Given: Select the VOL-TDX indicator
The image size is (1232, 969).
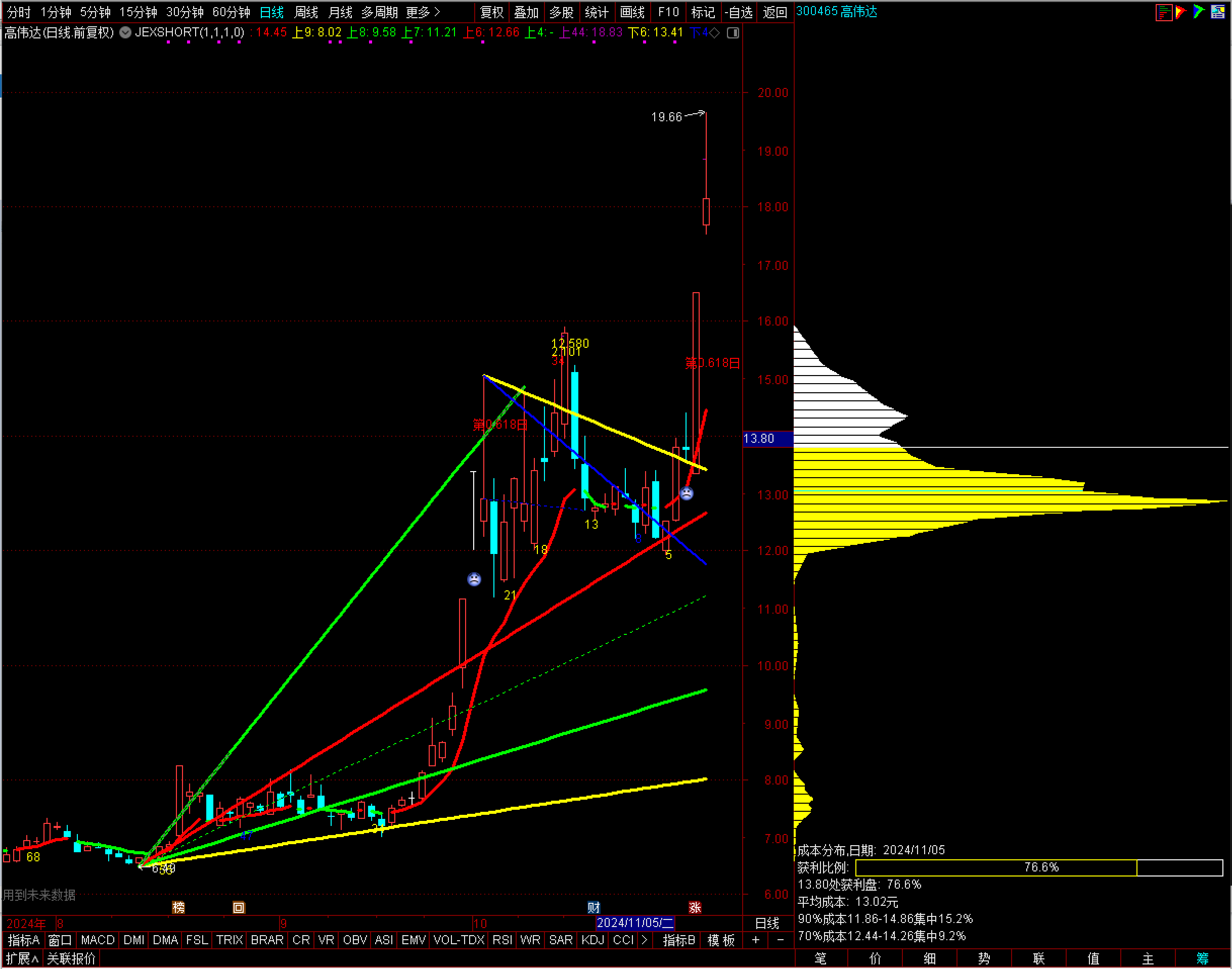Looking at the screenshot, I should pyautogui.click(x=459, y=940).
